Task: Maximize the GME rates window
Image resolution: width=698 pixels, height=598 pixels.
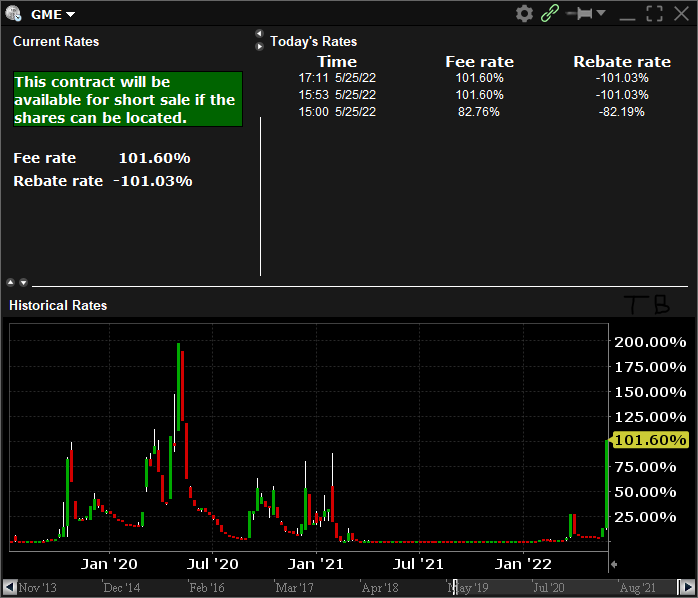Action: coord(654,13)
